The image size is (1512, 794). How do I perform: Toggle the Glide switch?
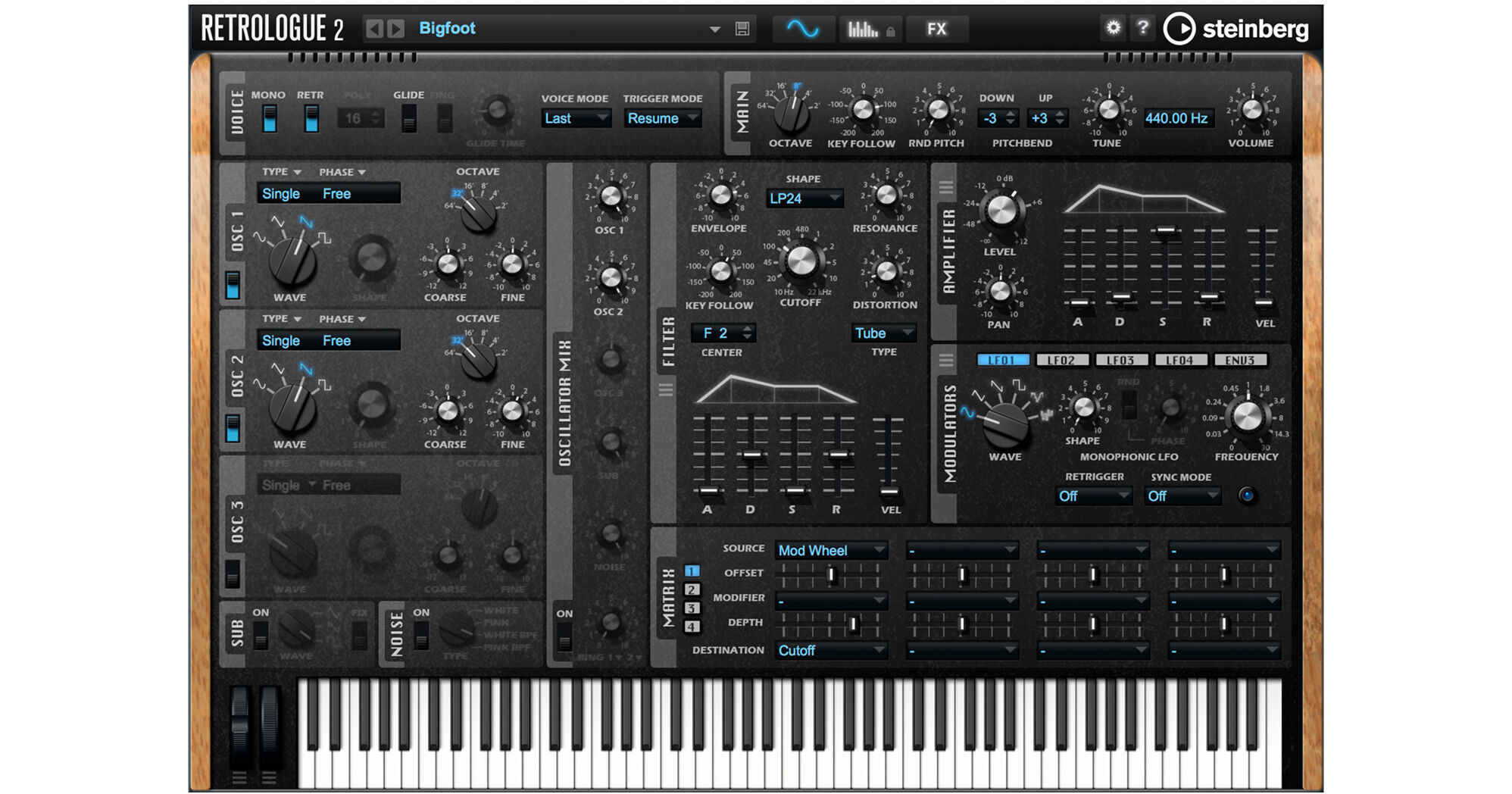point(409,118)
